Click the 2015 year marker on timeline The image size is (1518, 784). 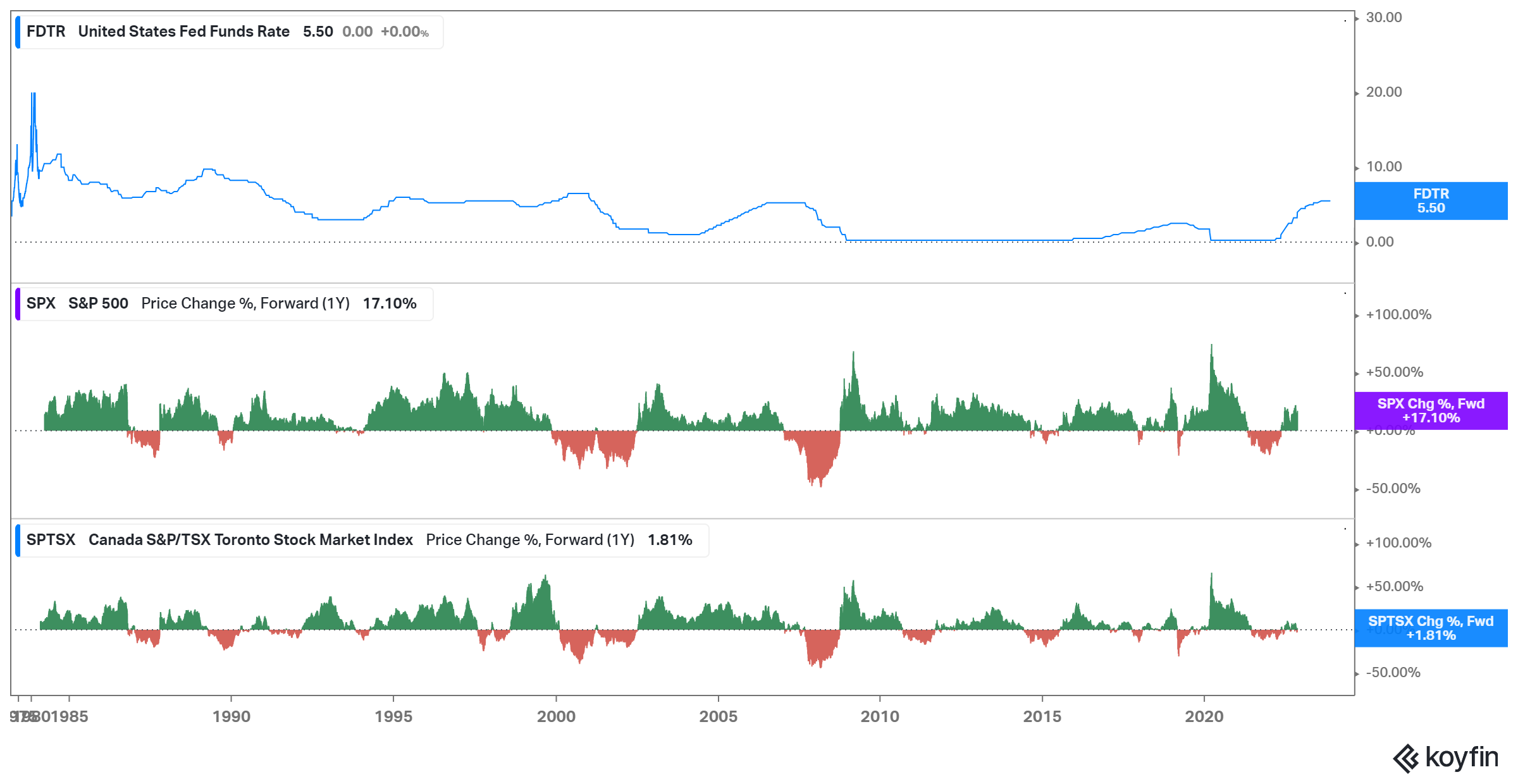coord(1042,716)
